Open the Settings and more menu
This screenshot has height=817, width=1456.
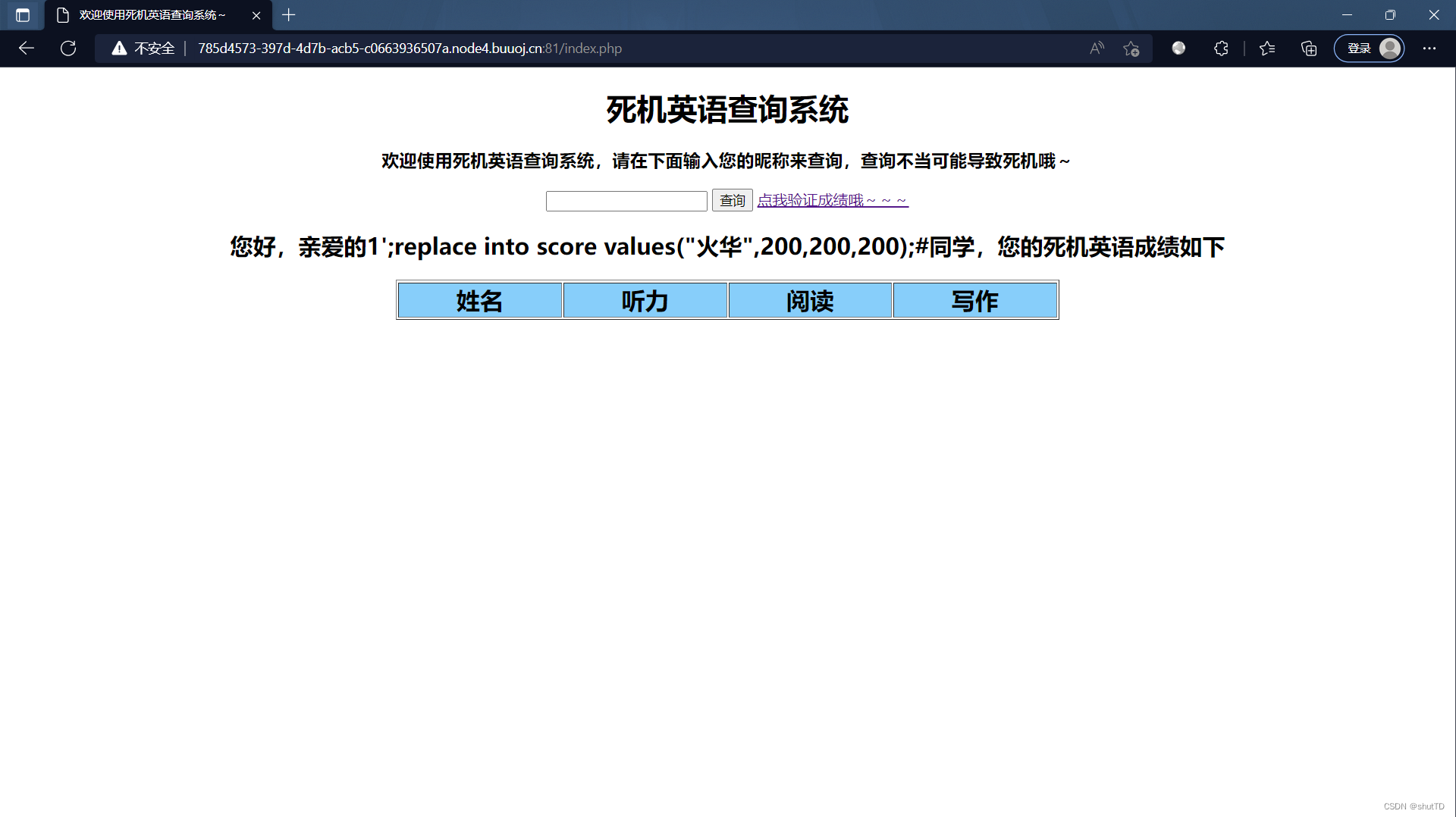pyautogui.click(x=1430, y=48)
